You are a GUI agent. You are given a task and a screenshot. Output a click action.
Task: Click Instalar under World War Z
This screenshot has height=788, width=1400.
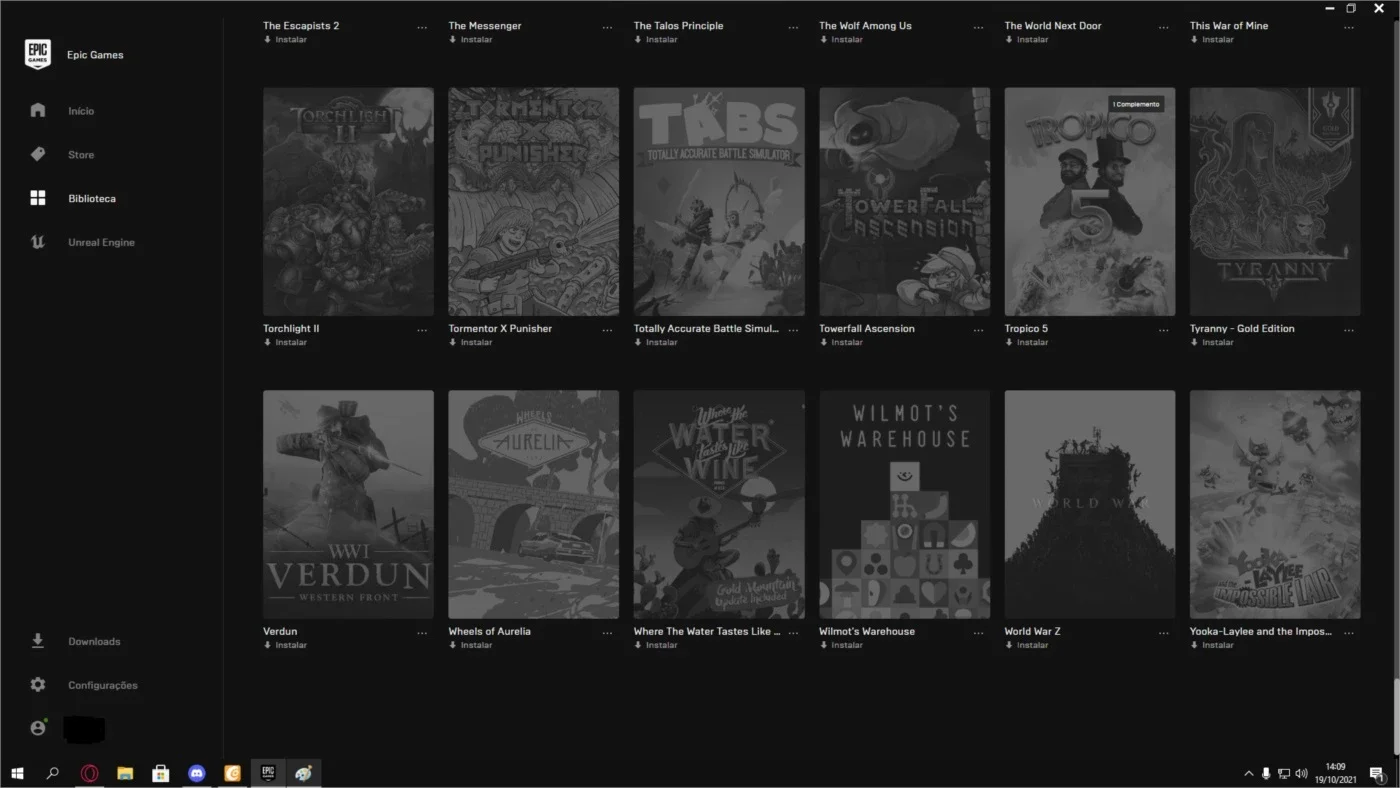click(1032, 646)
